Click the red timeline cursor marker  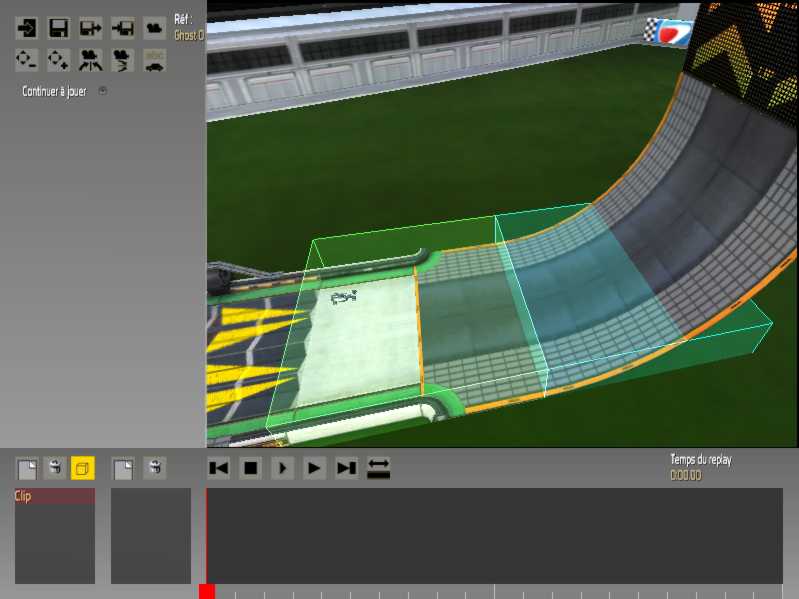(x=207, y=591)
